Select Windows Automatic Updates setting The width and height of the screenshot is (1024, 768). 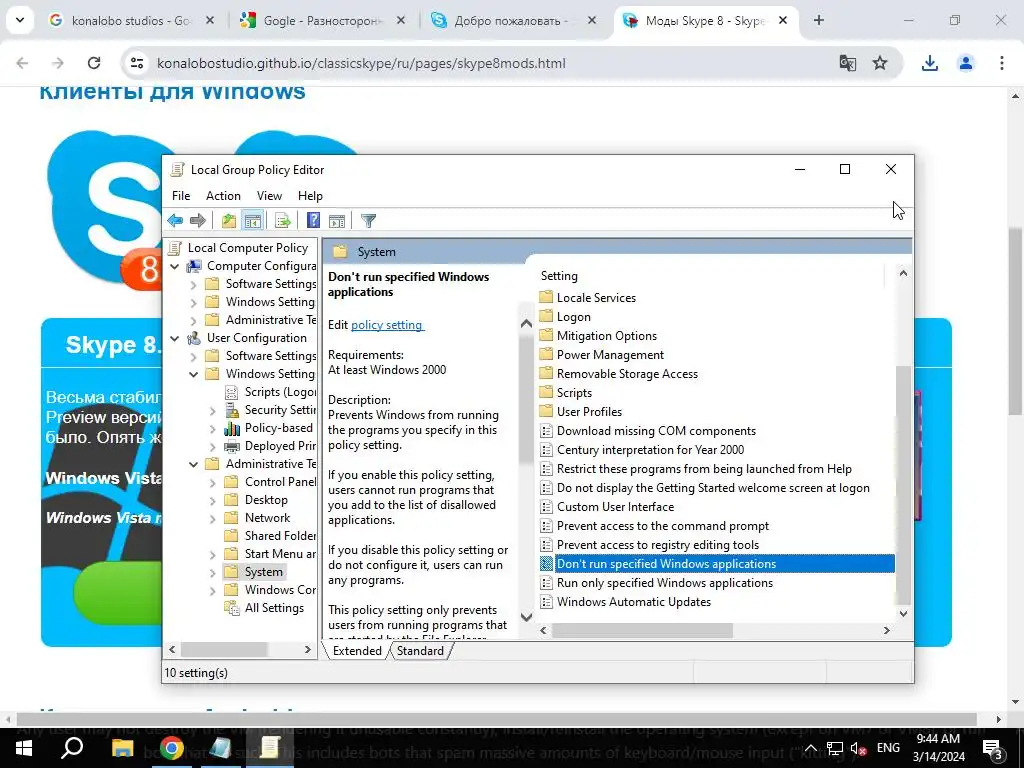coord(633,601)
